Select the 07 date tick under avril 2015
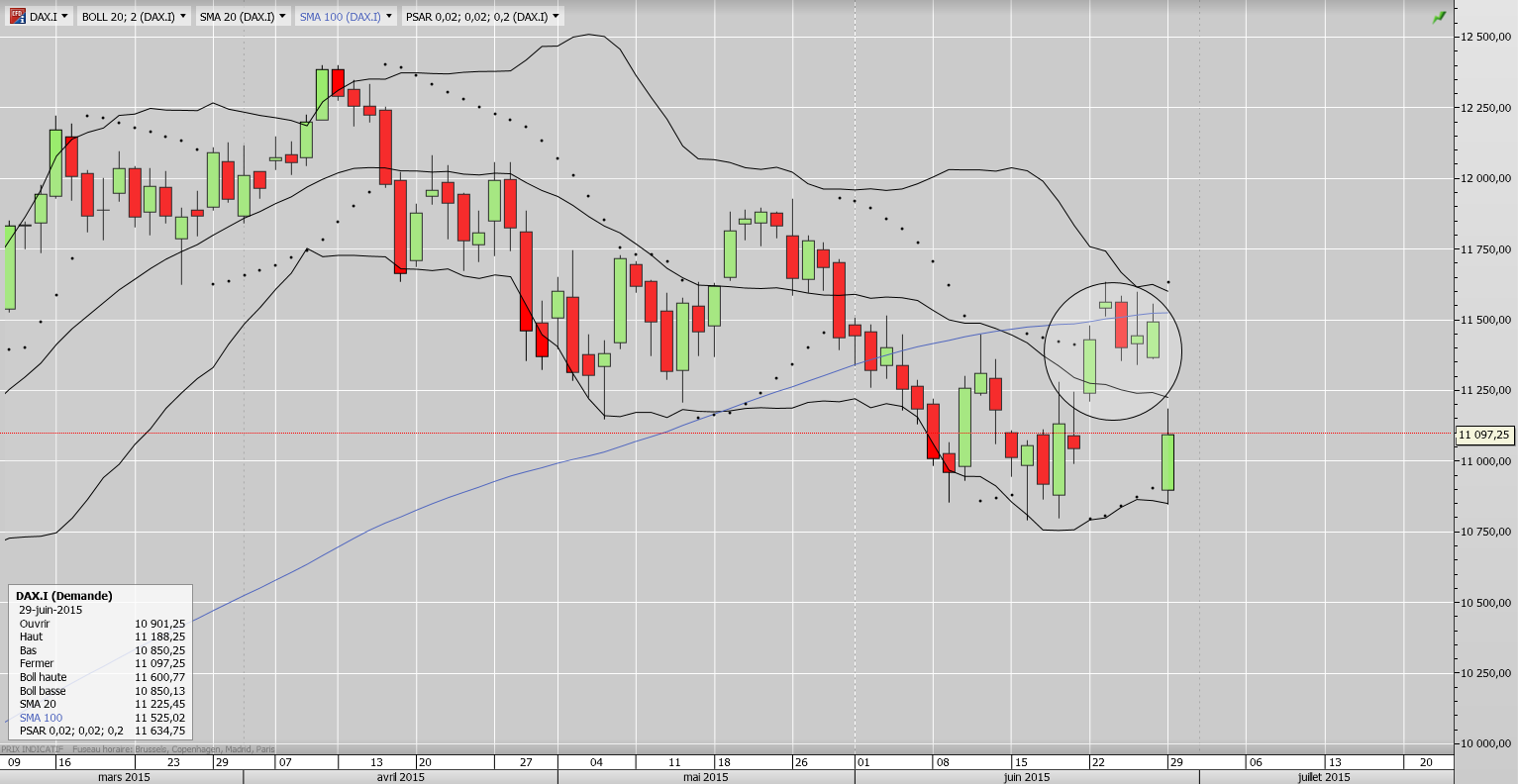 pos(285,762)
